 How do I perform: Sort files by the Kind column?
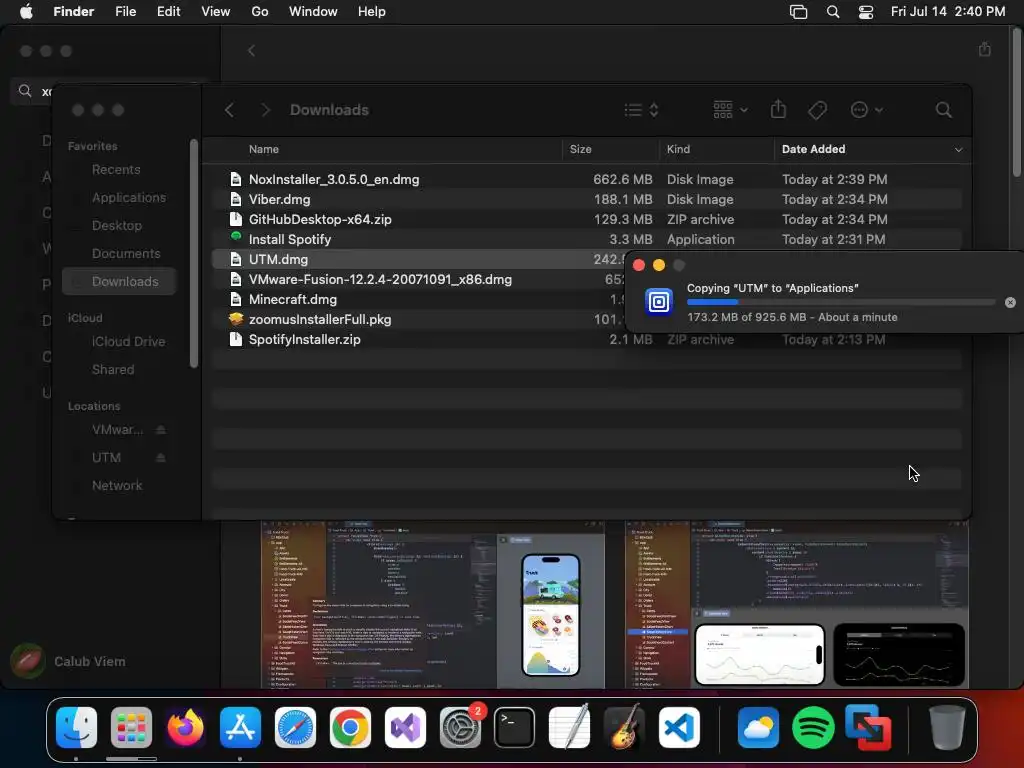[678, 150]
